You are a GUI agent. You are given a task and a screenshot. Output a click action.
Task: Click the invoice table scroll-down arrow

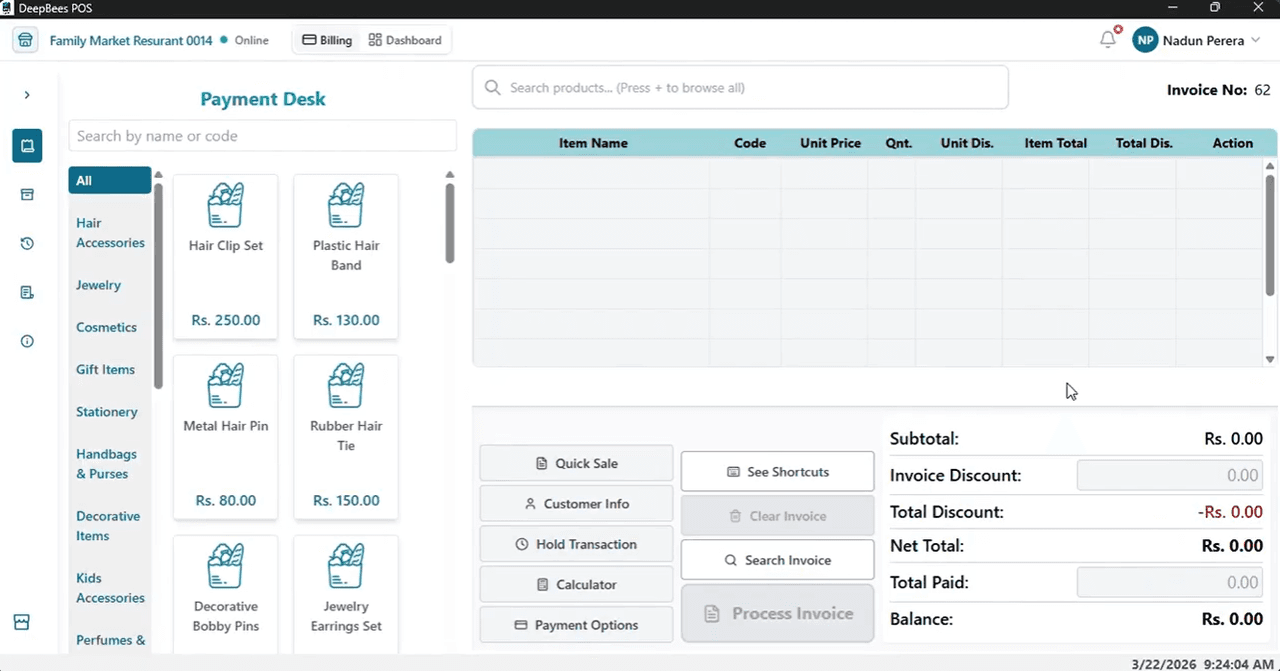click(x=1270, y=359)
